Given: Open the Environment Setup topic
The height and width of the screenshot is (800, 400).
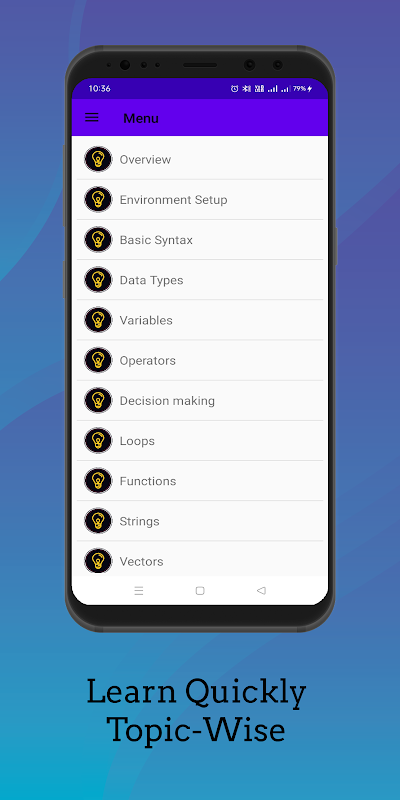Looking at the screenshot, I should coord(200,199).
